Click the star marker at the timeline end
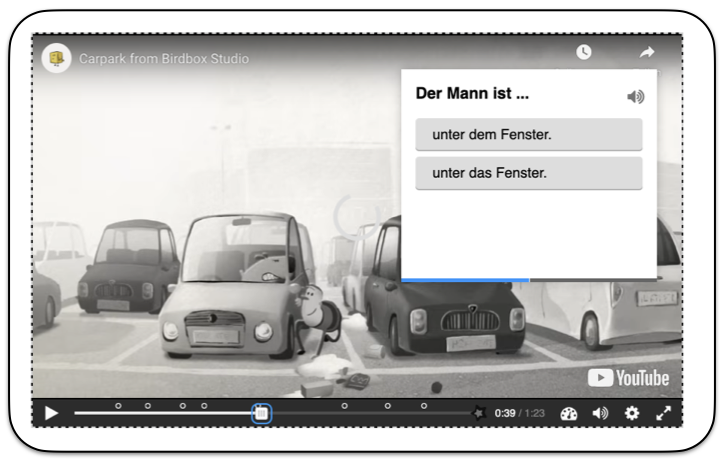 coord(479,412)
